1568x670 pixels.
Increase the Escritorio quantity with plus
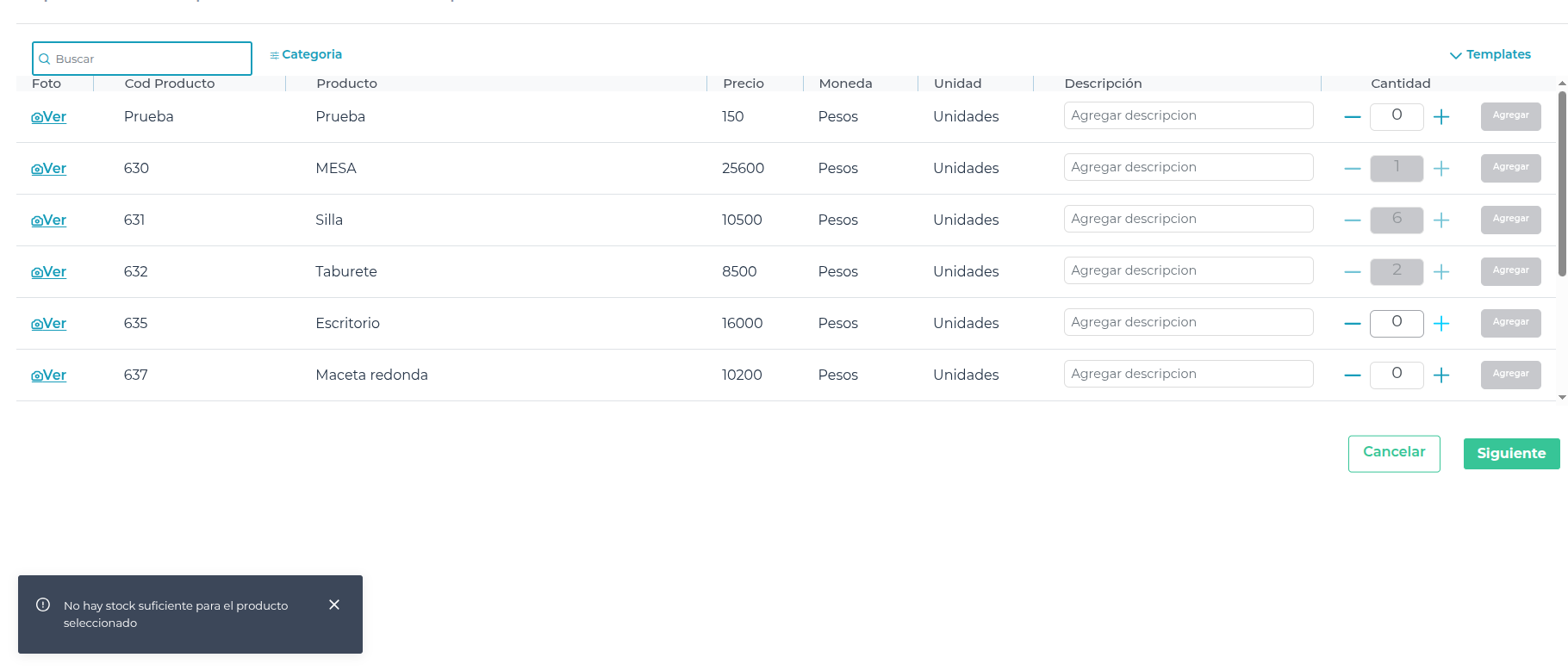click(1441, 323)
